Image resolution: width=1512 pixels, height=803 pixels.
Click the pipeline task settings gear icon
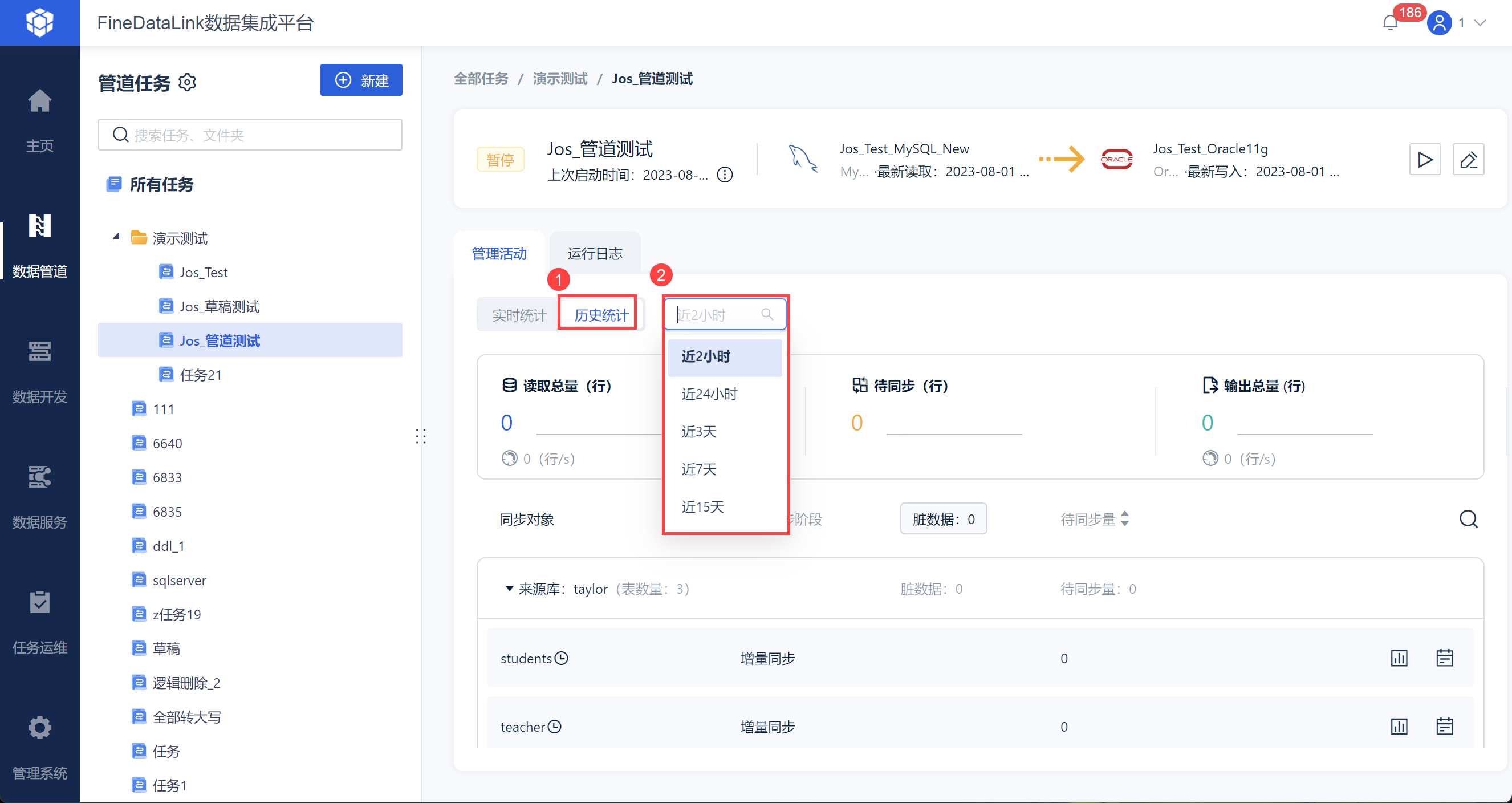[x=187, y=82]
